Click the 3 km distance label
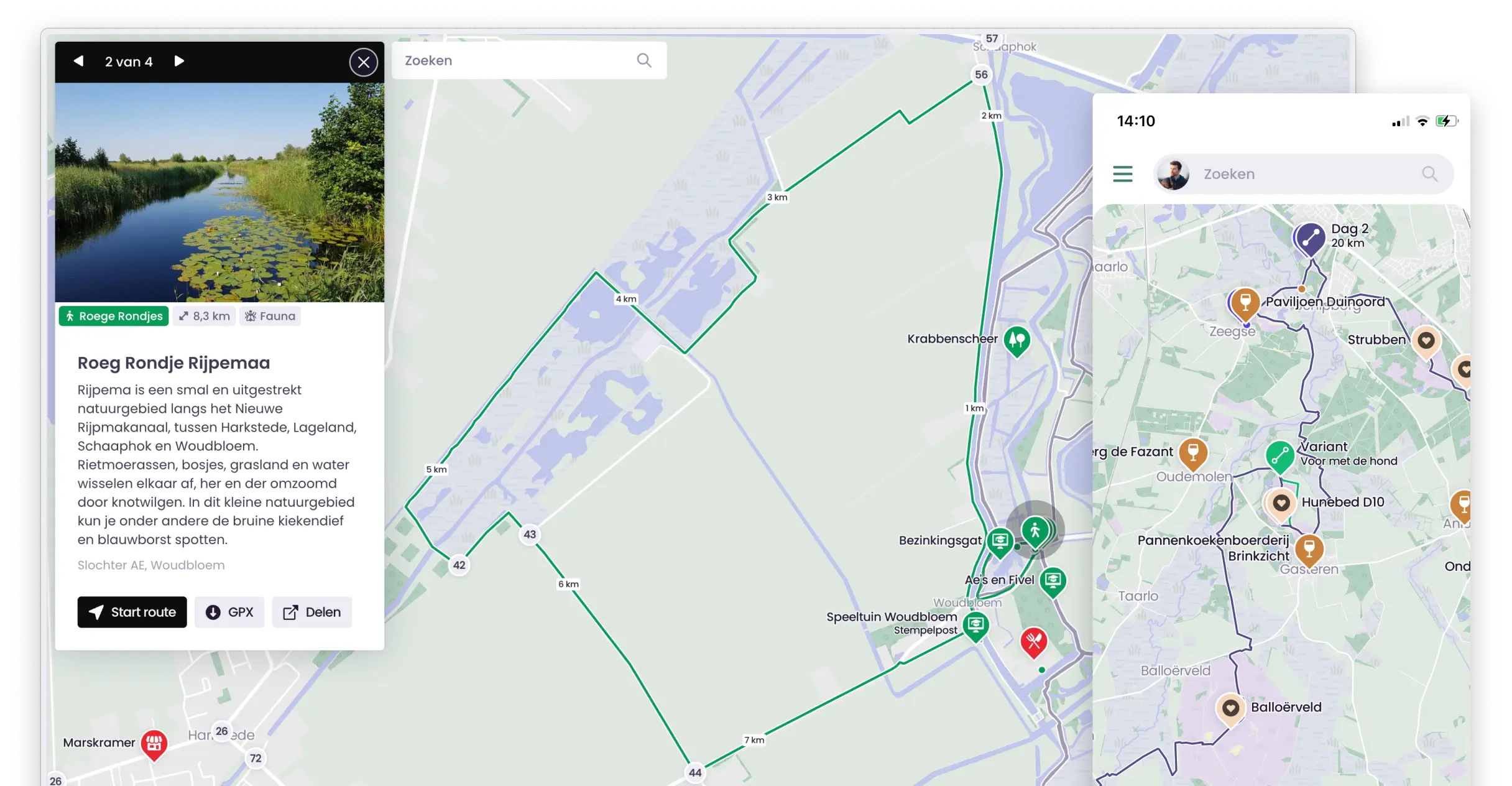Viewport: 1512px width, 786px height. click(x=777, y=197)
